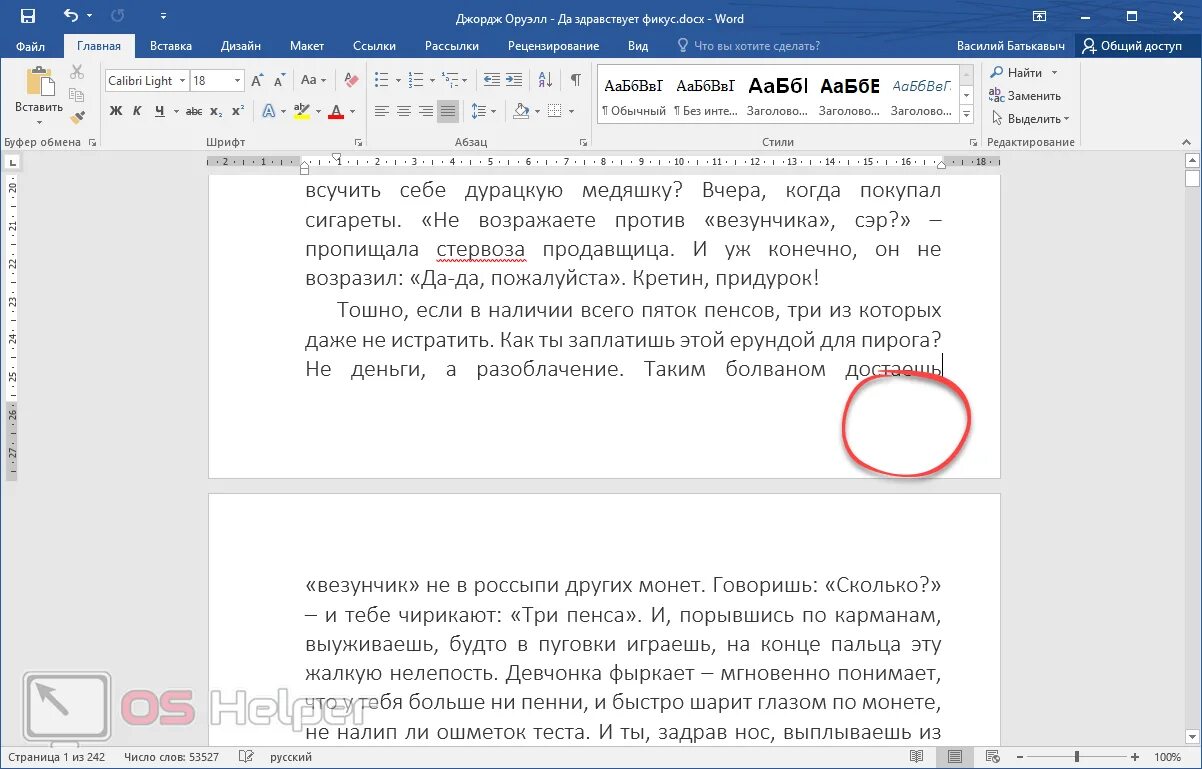This screenshot has width=1202, height=769.
Task: Select the Format Painter brush icon
Action: [x=77, y=118]
